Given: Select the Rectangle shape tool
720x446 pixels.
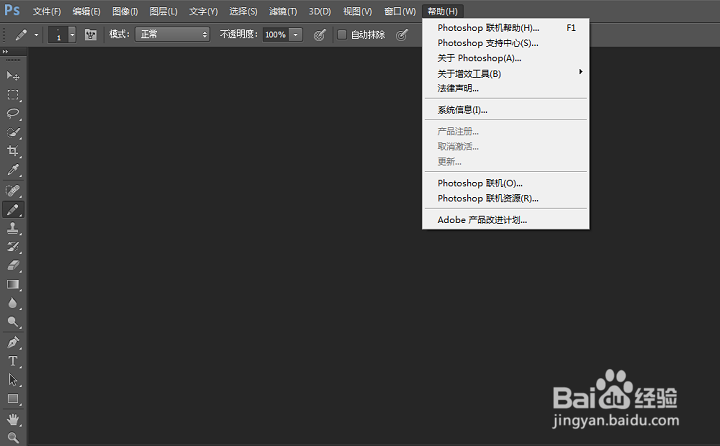Looking at the screenshot, I should tap(13, 399).
